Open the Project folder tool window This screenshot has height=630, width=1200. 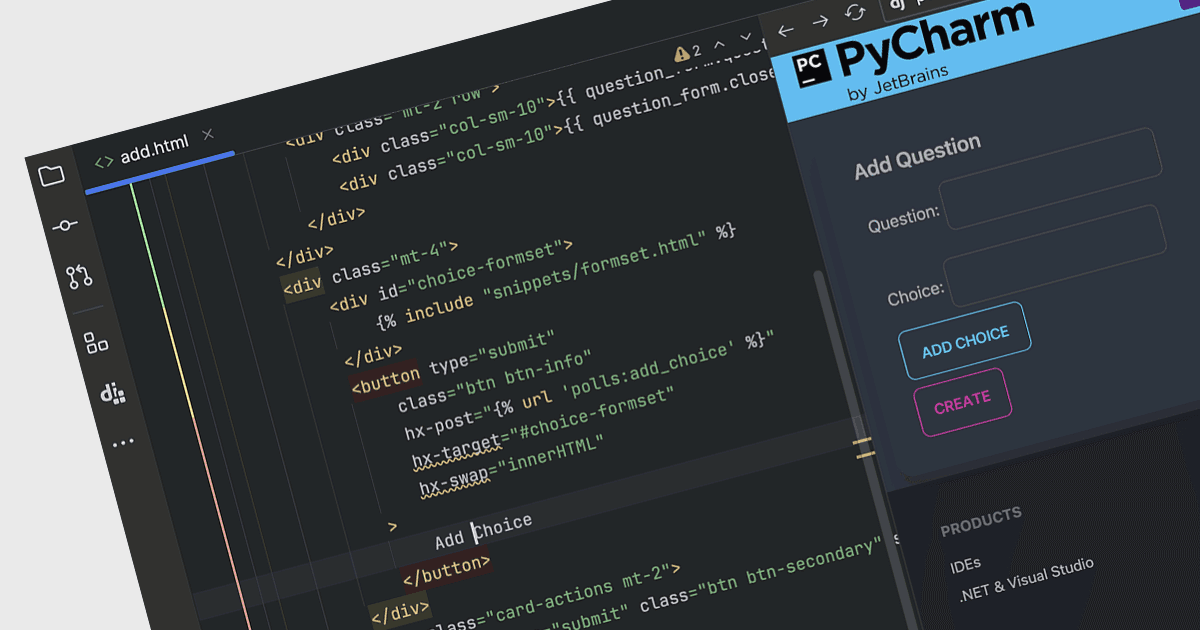[52, 176]
